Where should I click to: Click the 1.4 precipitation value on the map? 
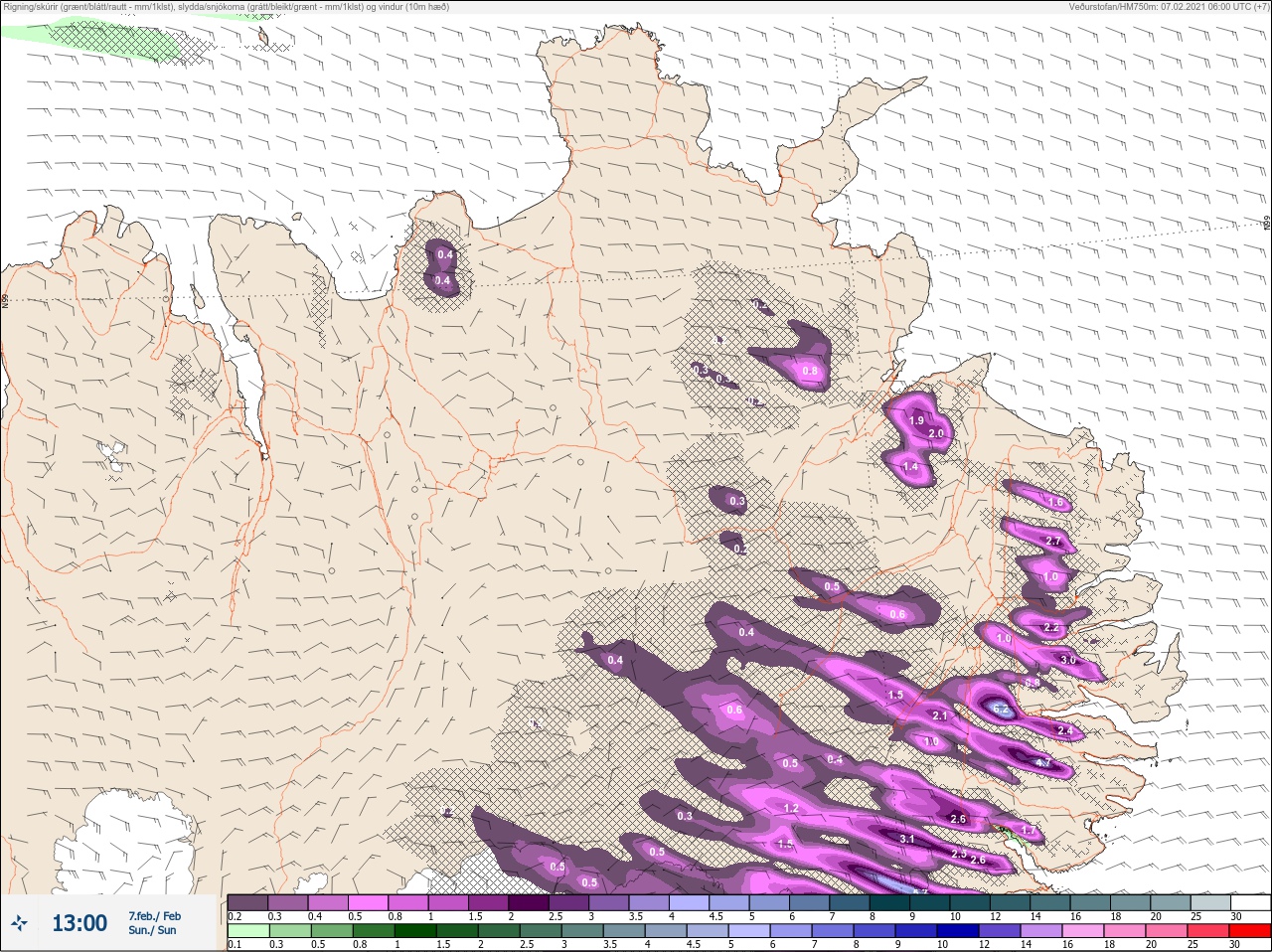tap(910, 467)
